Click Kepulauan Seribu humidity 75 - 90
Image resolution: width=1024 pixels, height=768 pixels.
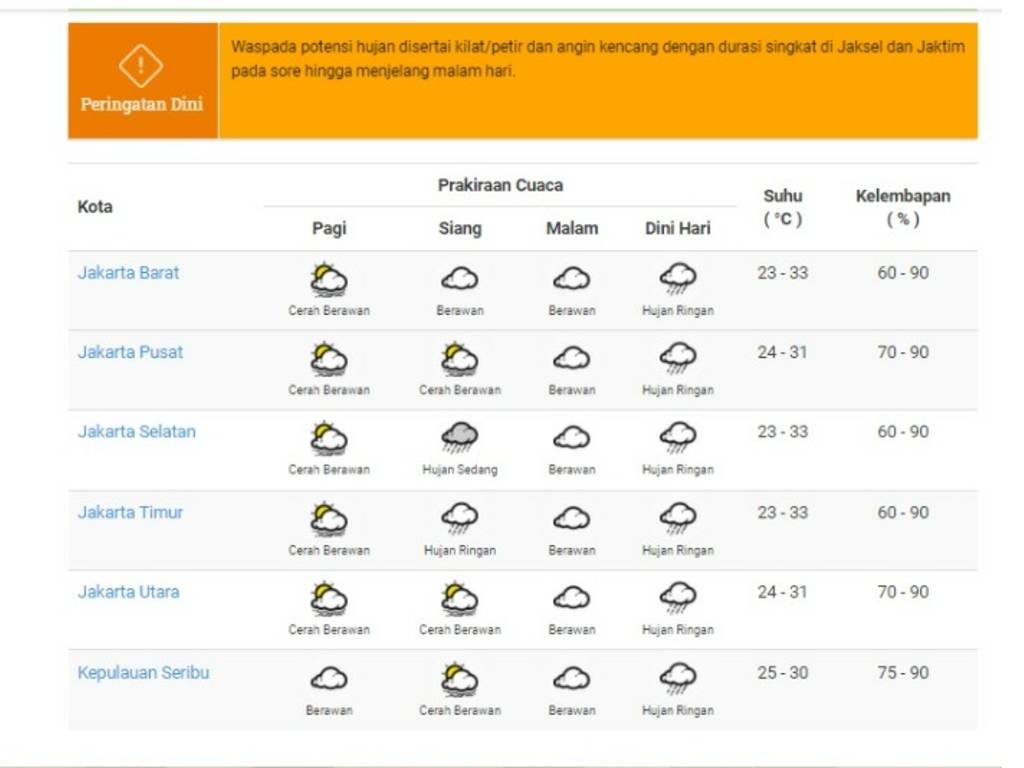(903, 673)
